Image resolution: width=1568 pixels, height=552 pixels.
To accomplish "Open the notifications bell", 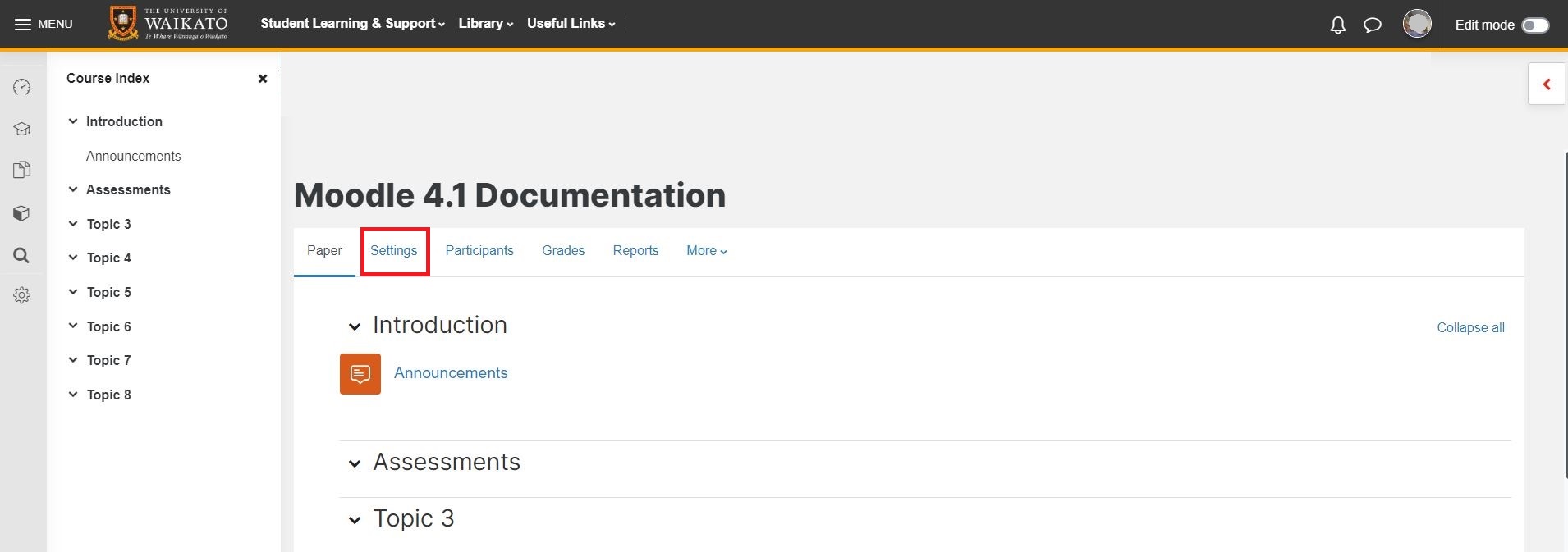I will (x=1338, y=25).
